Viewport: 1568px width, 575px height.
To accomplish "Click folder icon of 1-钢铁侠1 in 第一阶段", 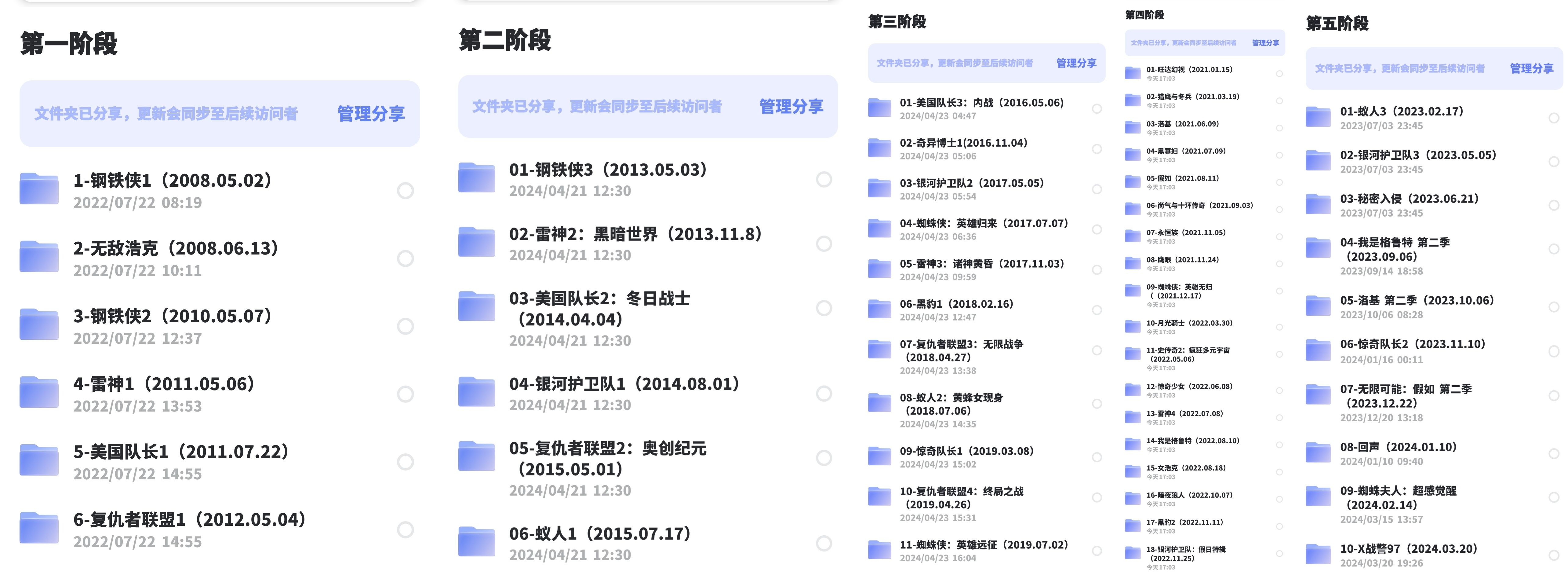I will (x=39, y=189).
